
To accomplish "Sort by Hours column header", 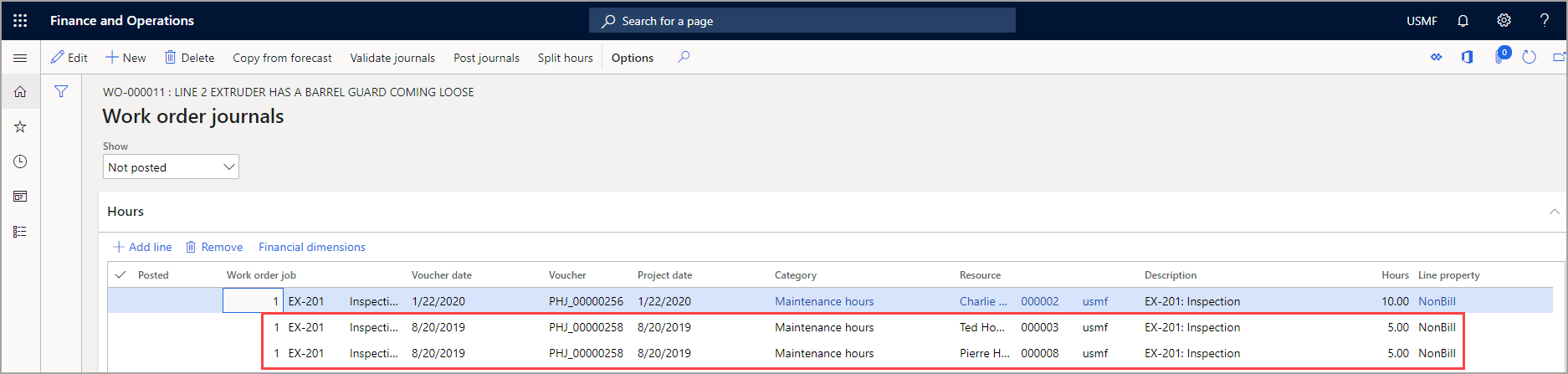I will [x=1395, y=275].
